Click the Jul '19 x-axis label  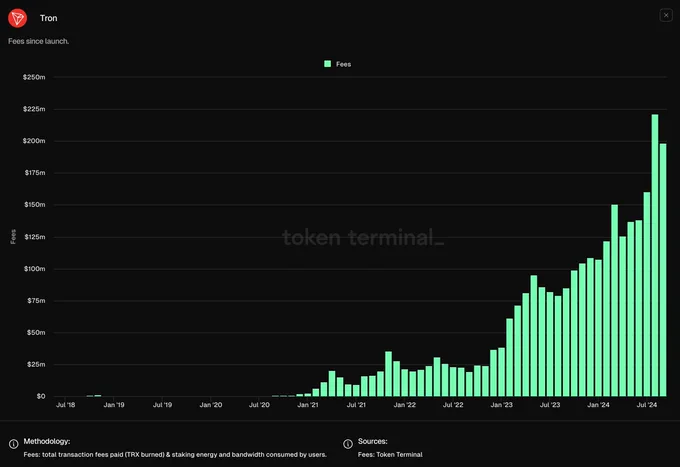[162, 405]
